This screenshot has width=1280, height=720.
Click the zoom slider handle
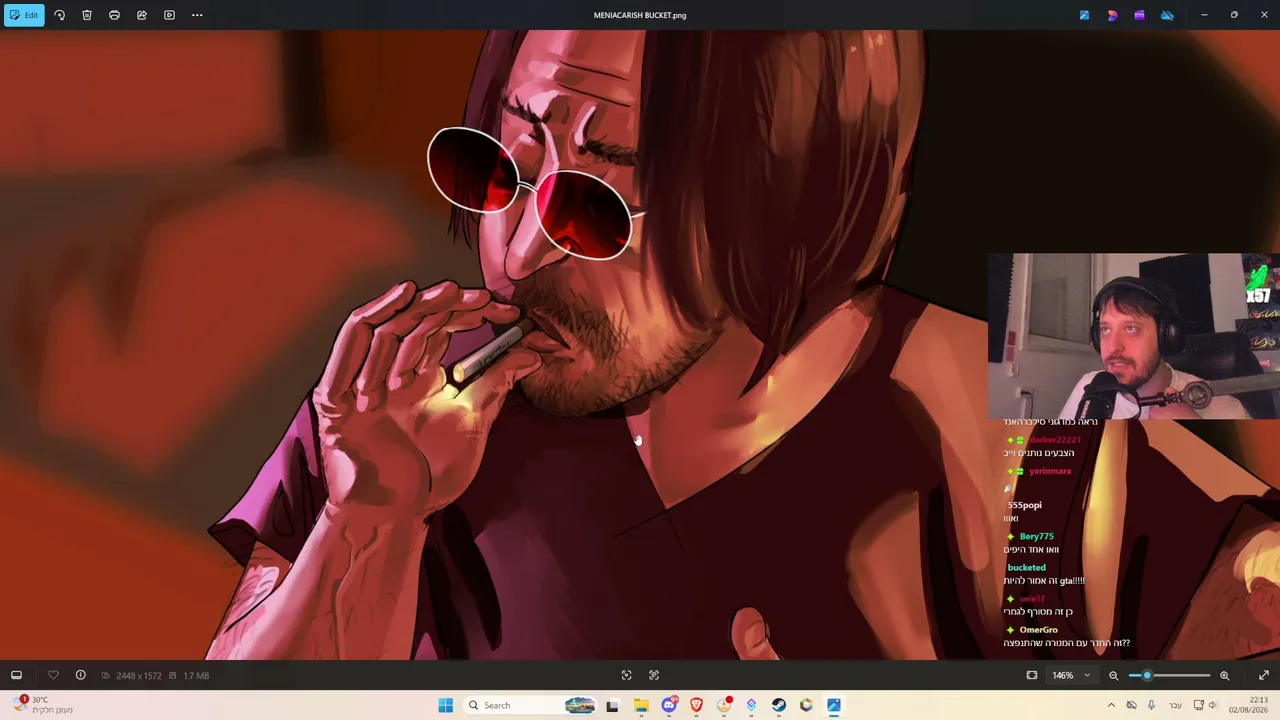click(x=1147, y=675)
